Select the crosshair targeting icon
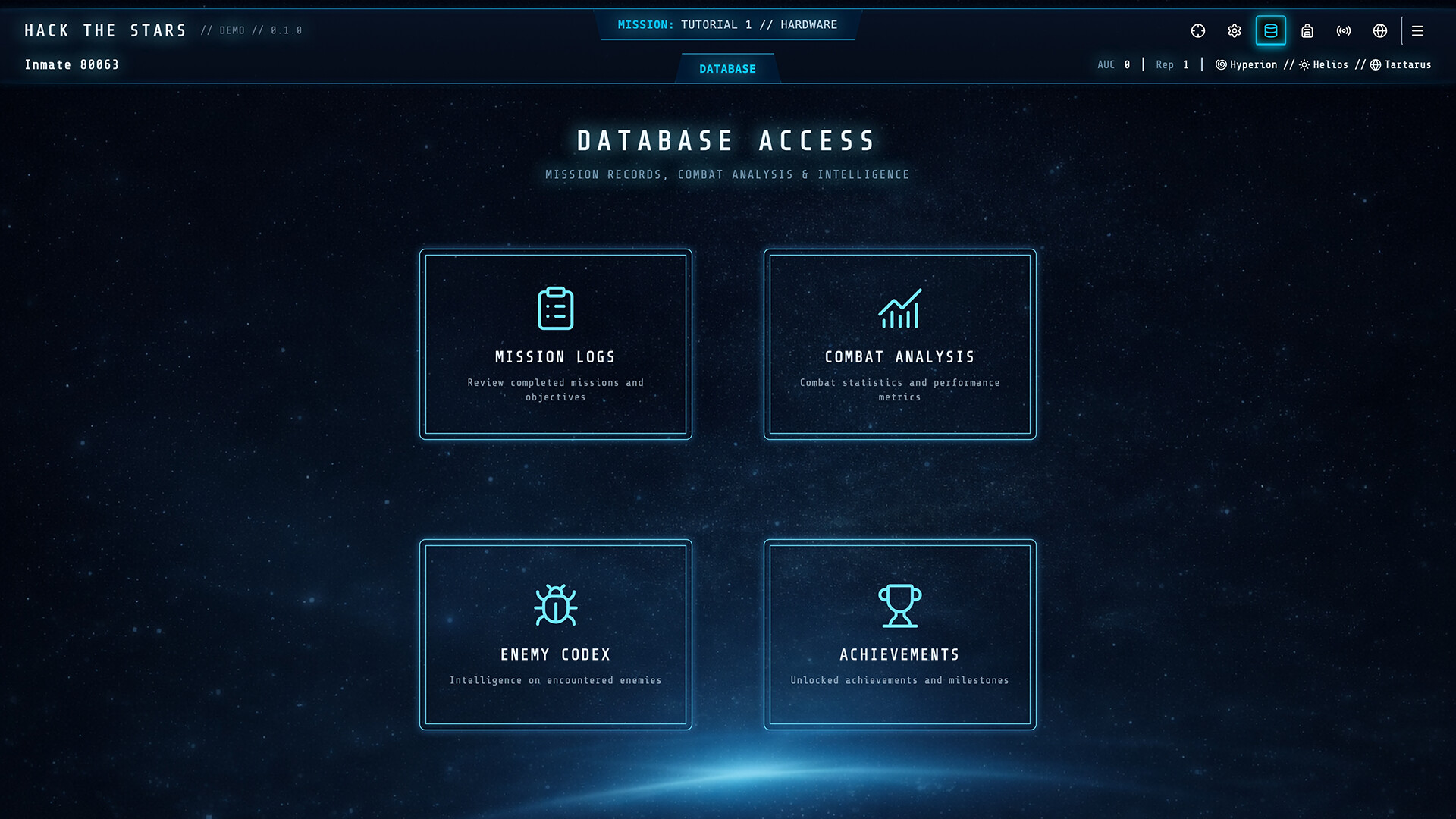 click(x=1197, y=31)
